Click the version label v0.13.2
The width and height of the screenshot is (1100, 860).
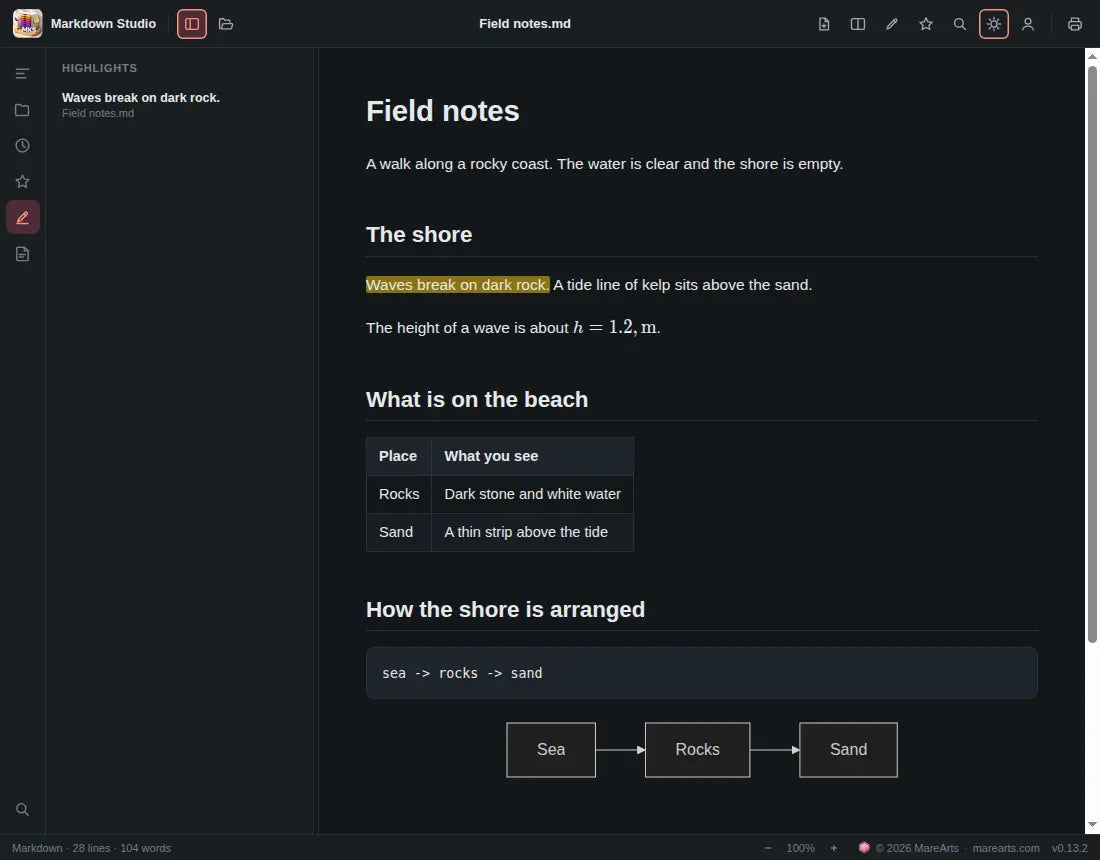[1069, 848]
